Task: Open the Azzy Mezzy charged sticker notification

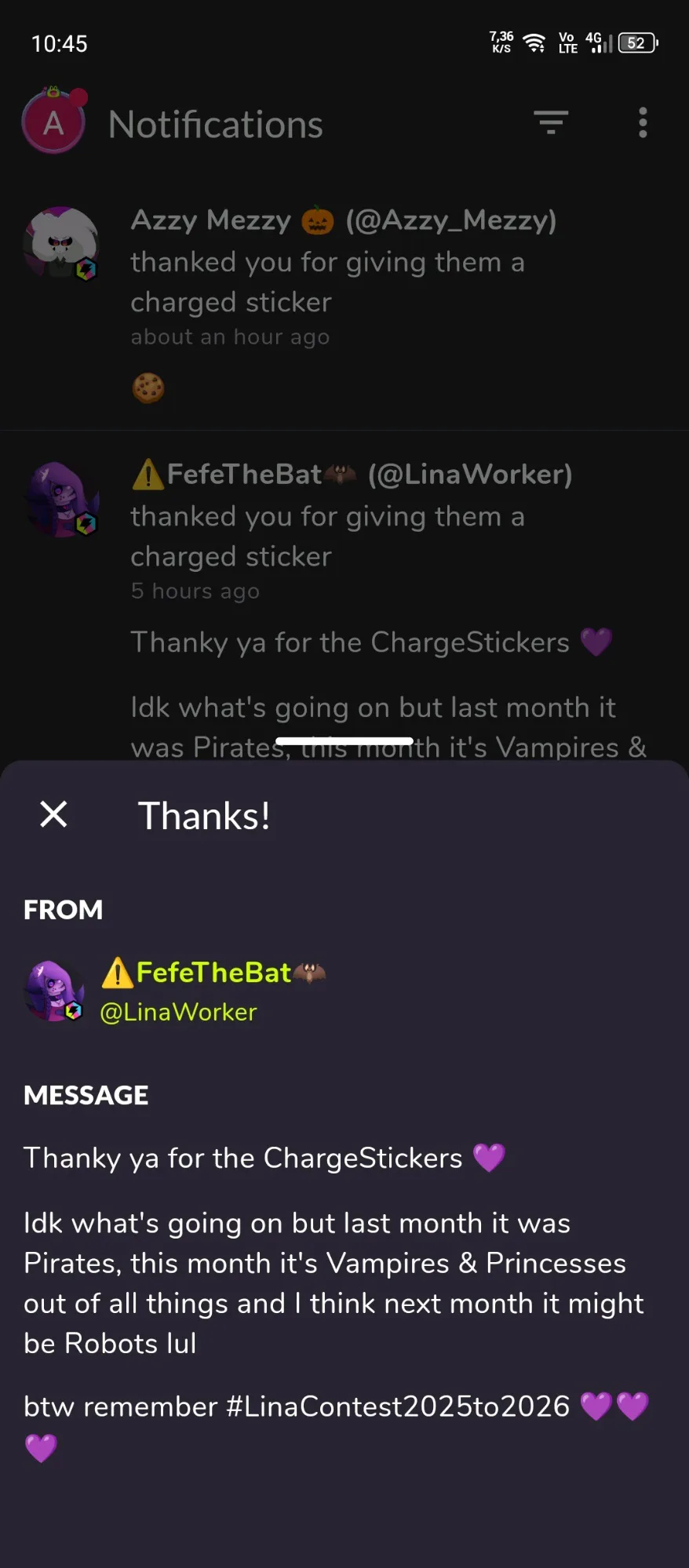Action: pos(344,304)
